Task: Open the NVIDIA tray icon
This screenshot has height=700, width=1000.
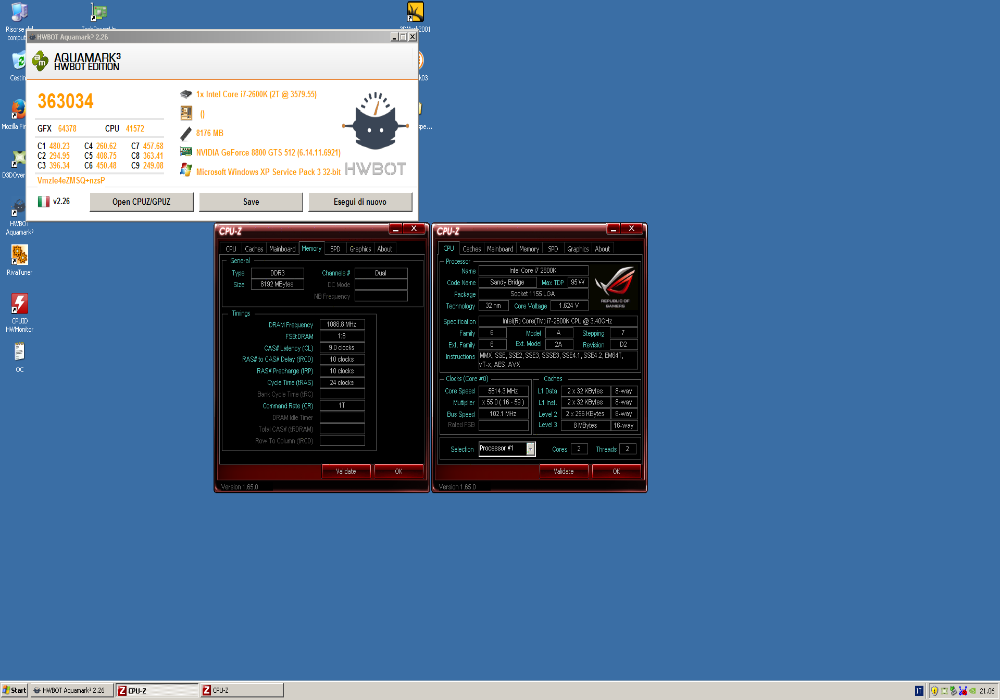Action: tap(973, 690)
